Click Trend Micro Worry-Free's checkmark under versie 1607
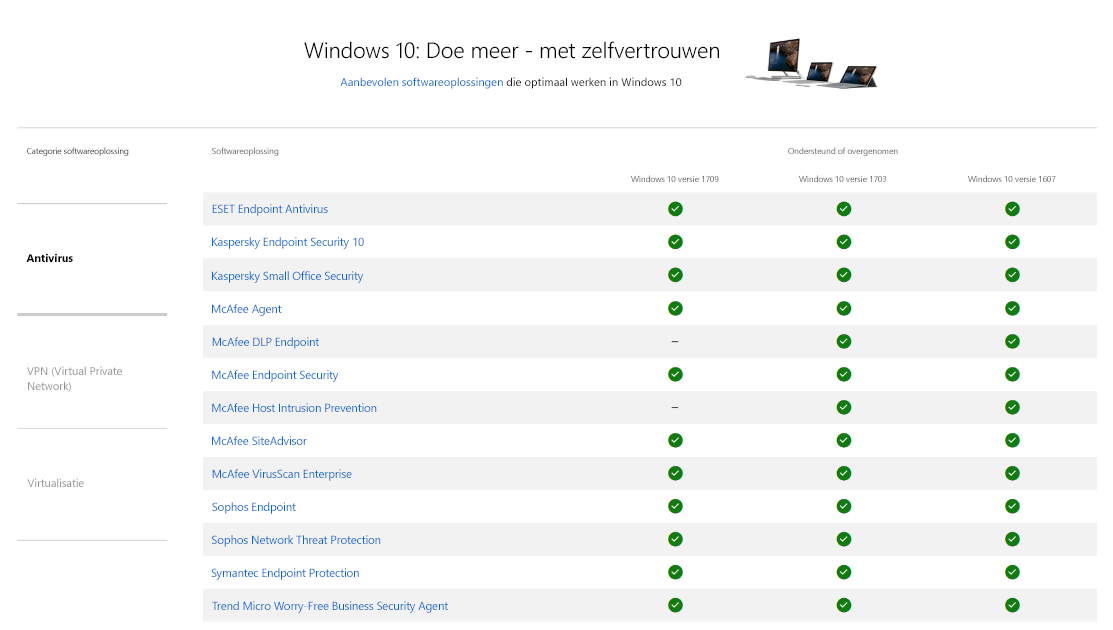1113x630 pixels. point(1012,605)
